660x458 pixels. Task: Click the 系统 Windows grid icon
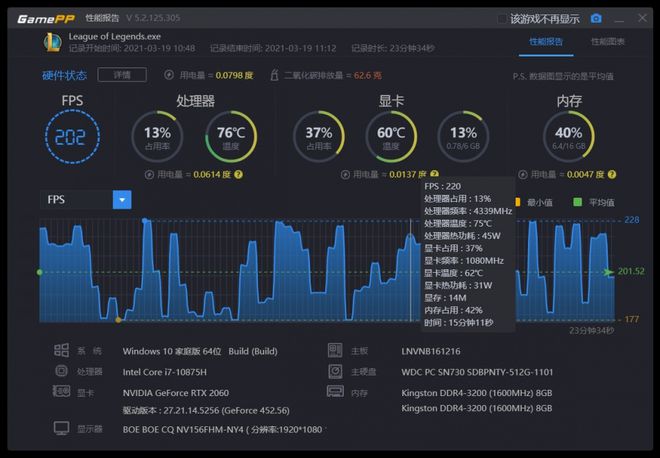(61, 350)
